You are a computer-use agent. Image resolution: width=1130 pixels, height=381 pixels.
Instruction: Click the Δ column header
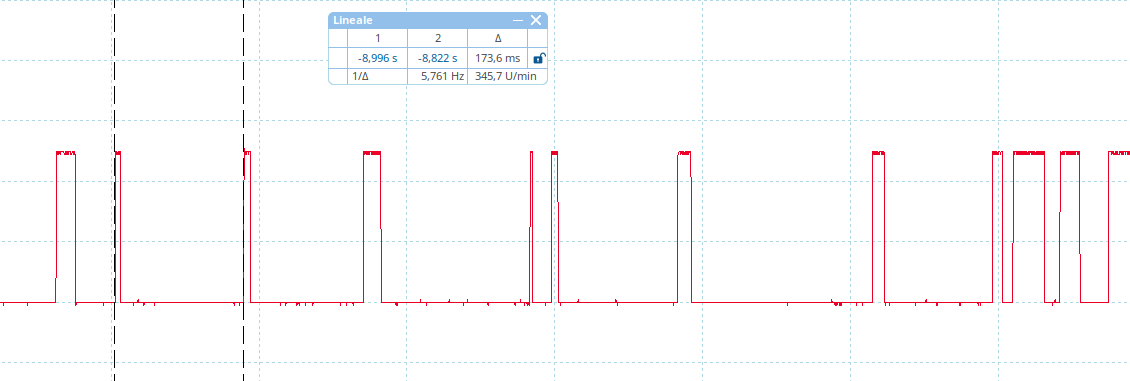[498, 38]
